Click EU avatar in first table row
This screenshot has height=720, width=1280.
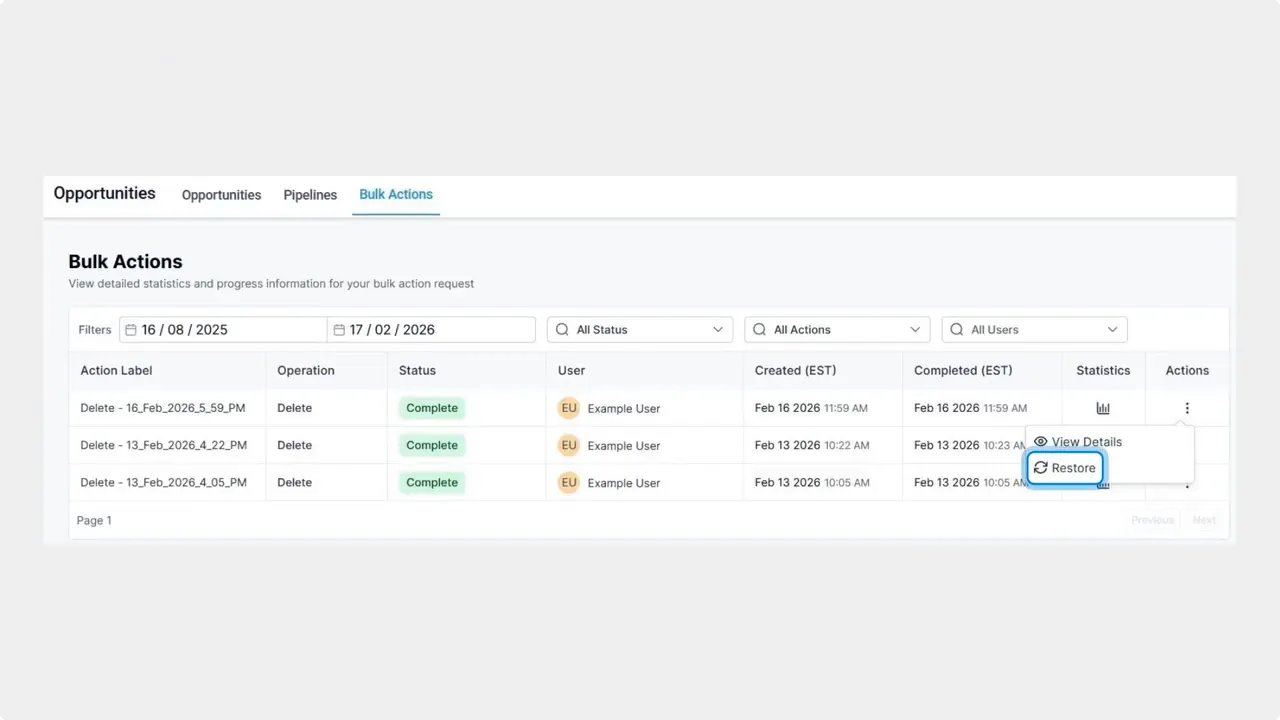click(569, 408)
